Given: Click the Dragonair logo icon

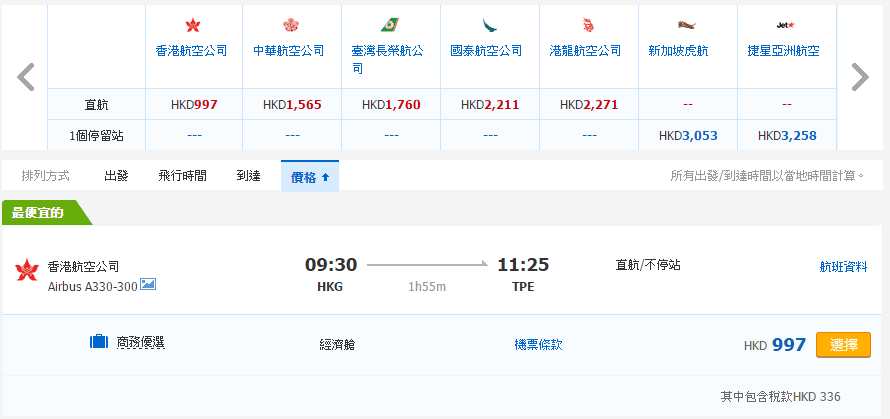Looking at the screenshot, I should tap(588, 25).
